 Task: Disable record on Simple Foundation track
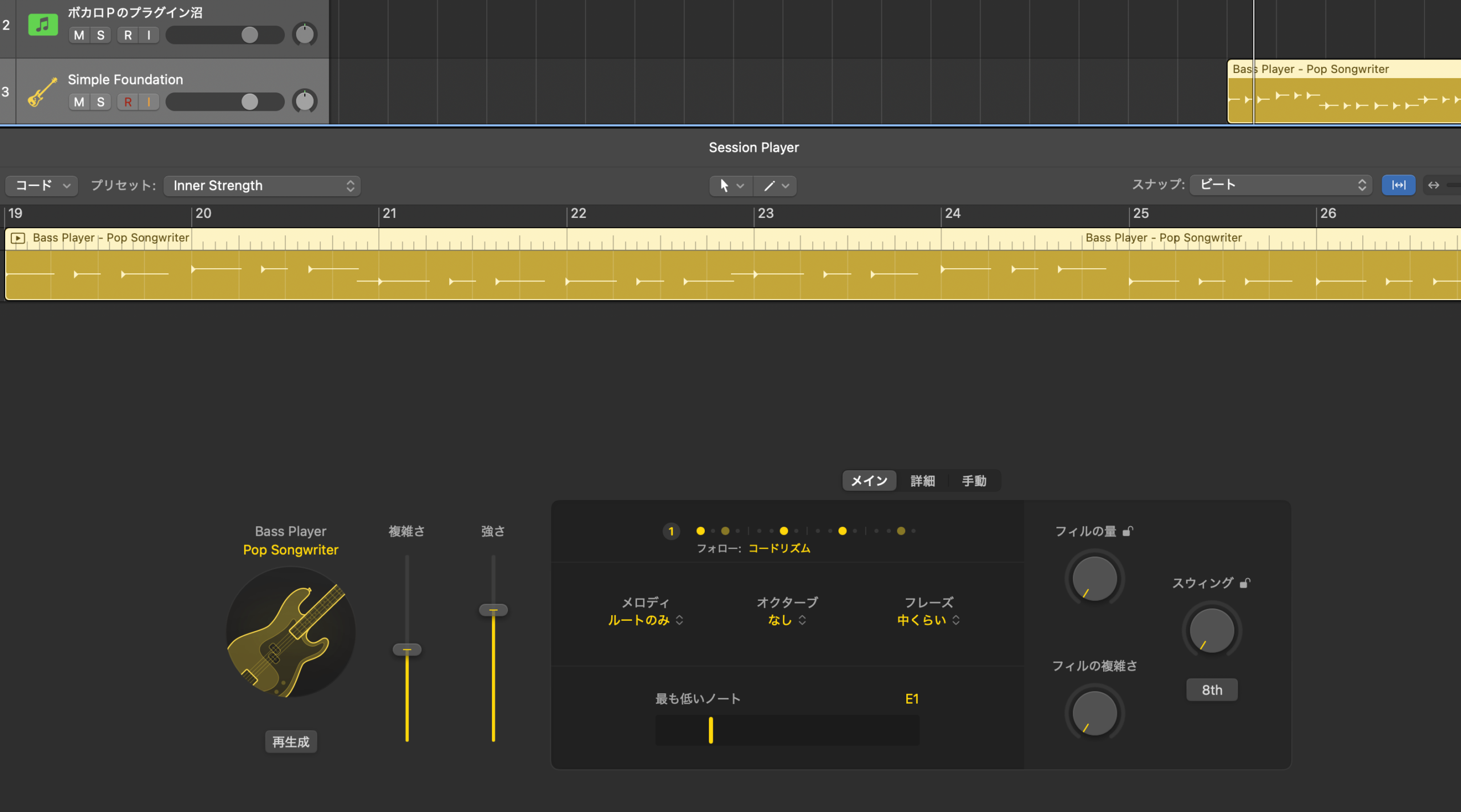(x=128, y=102)
